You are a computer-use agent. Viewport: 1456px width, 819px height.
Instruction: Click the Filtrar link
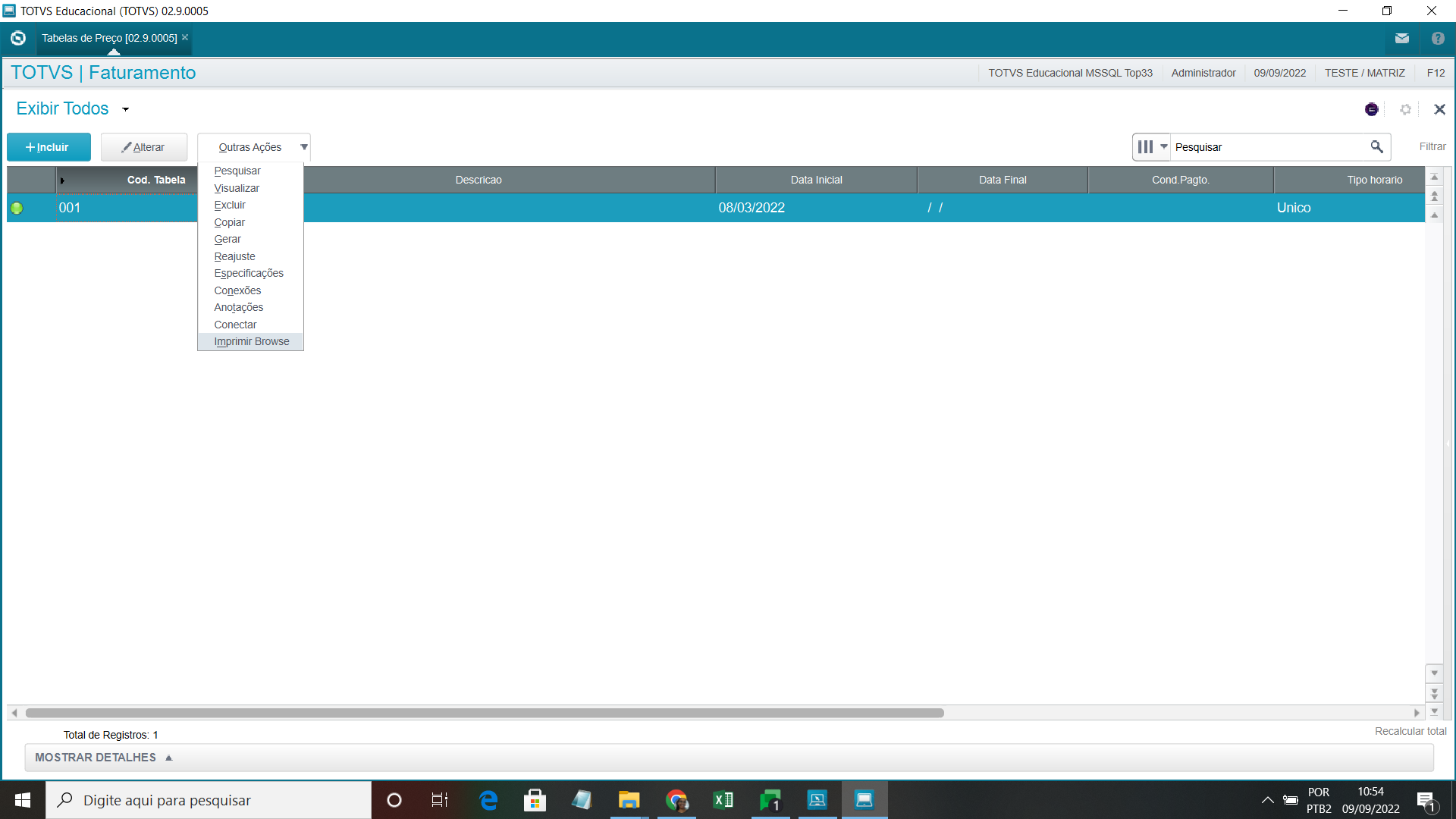click(x=1432, y=146)
